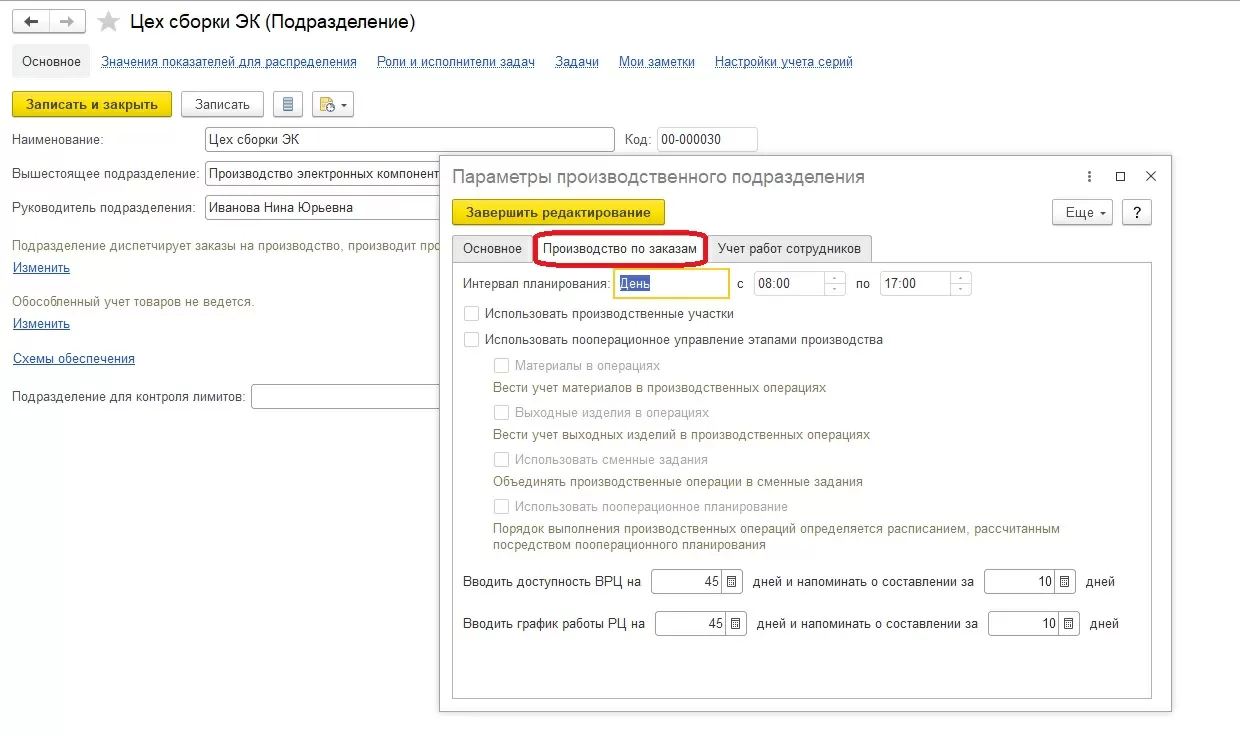Open the dialog's three-dot options menu

(1090, 176)
